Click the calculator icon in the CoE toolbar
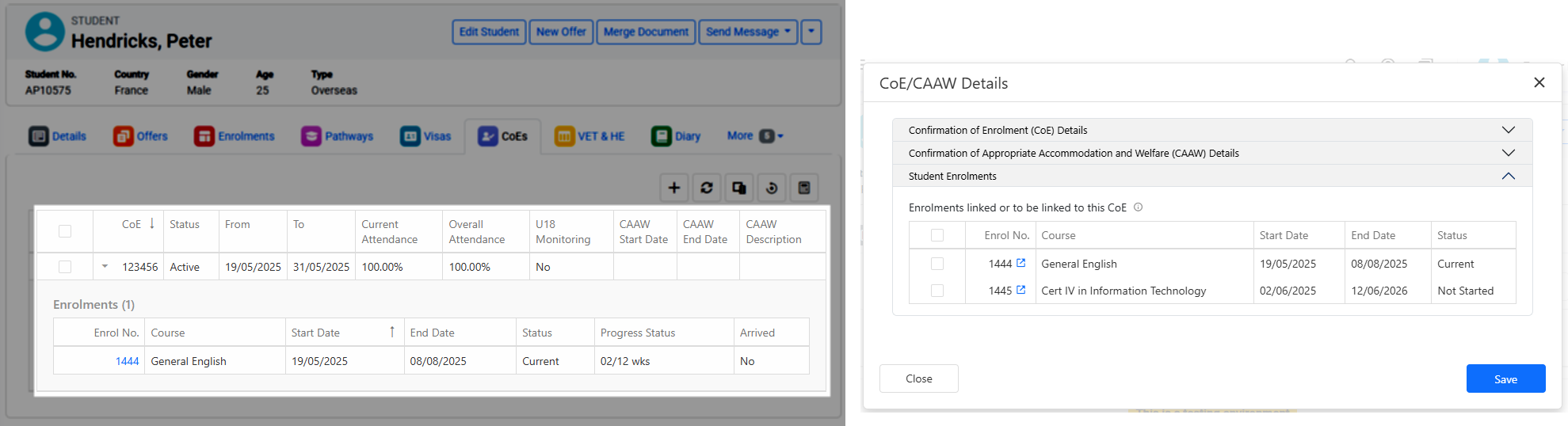 pos(803,188)
